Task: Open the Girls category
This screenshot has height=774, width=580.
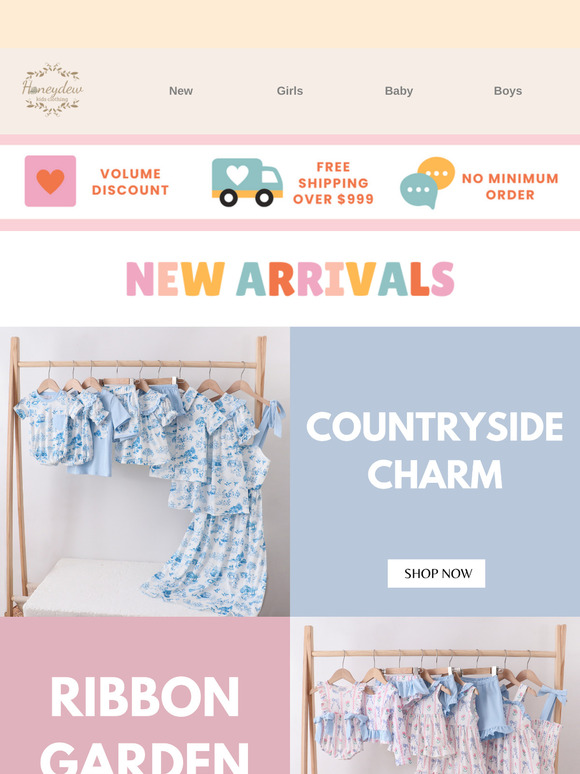Action: click(290, 91)
